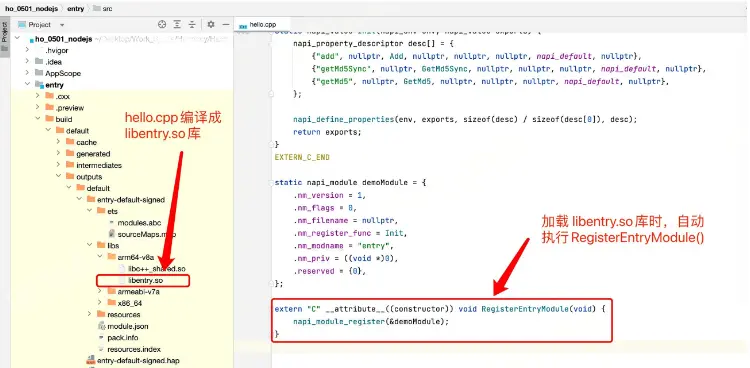Image resolution: width=750 pixels, height=368 pixels.
Task: Click the intermediates folder icon
Action: 69,165
